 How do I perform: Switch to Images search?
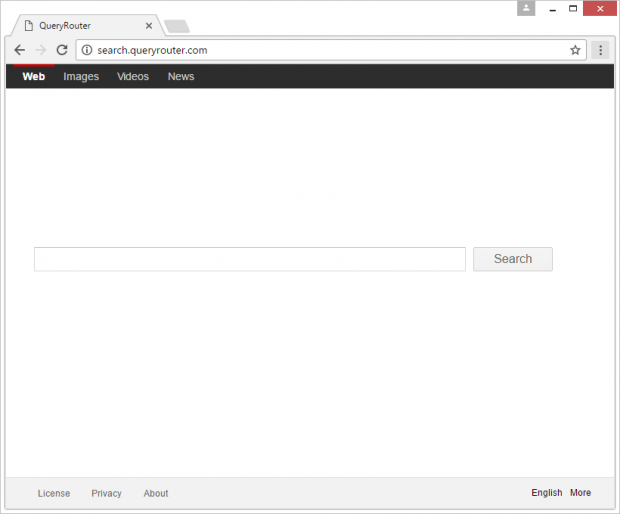click(81, 76)
